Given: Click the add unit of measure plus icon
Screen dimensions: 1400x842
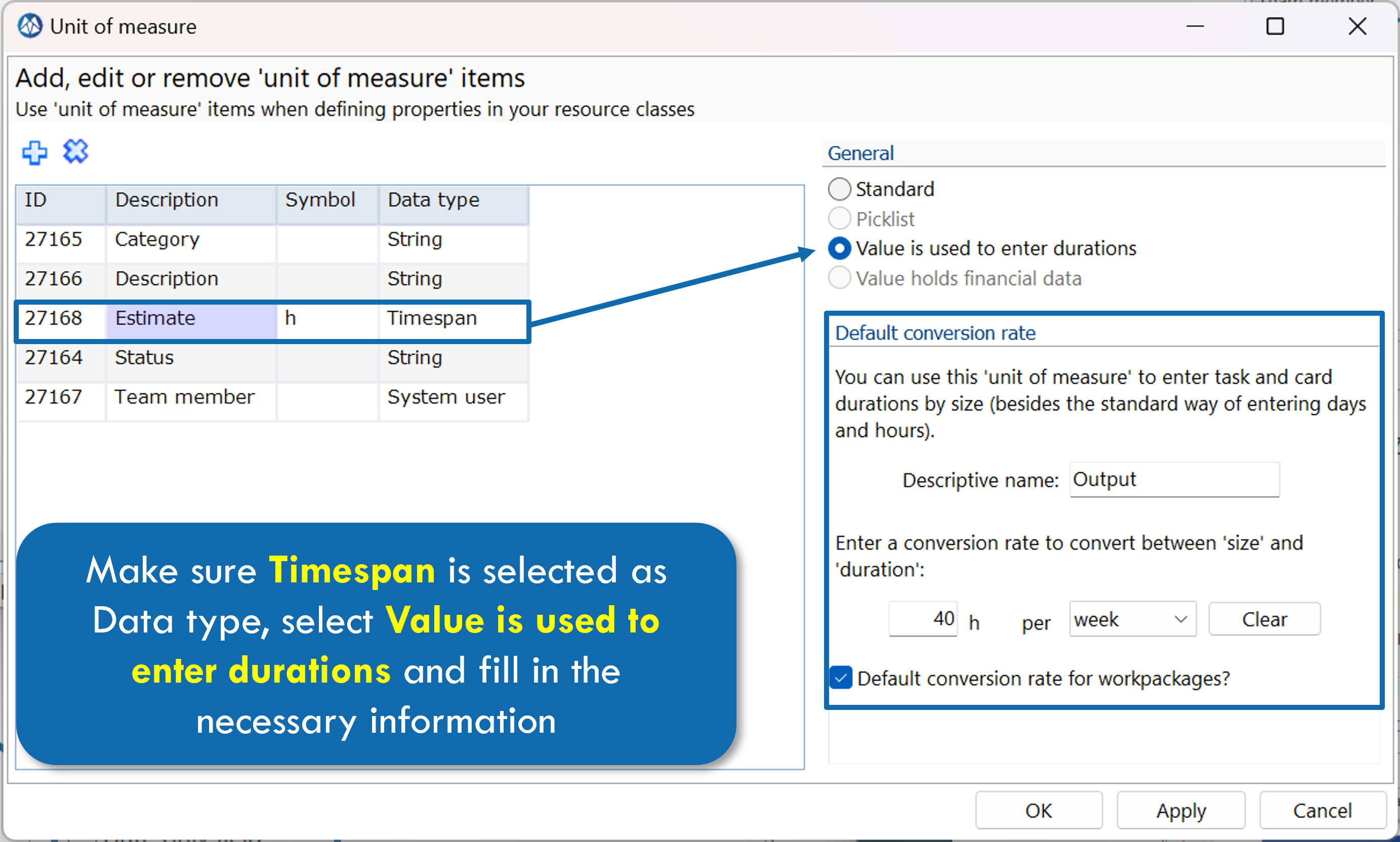Looking at the screenshot, I should (x=34, y=153).
